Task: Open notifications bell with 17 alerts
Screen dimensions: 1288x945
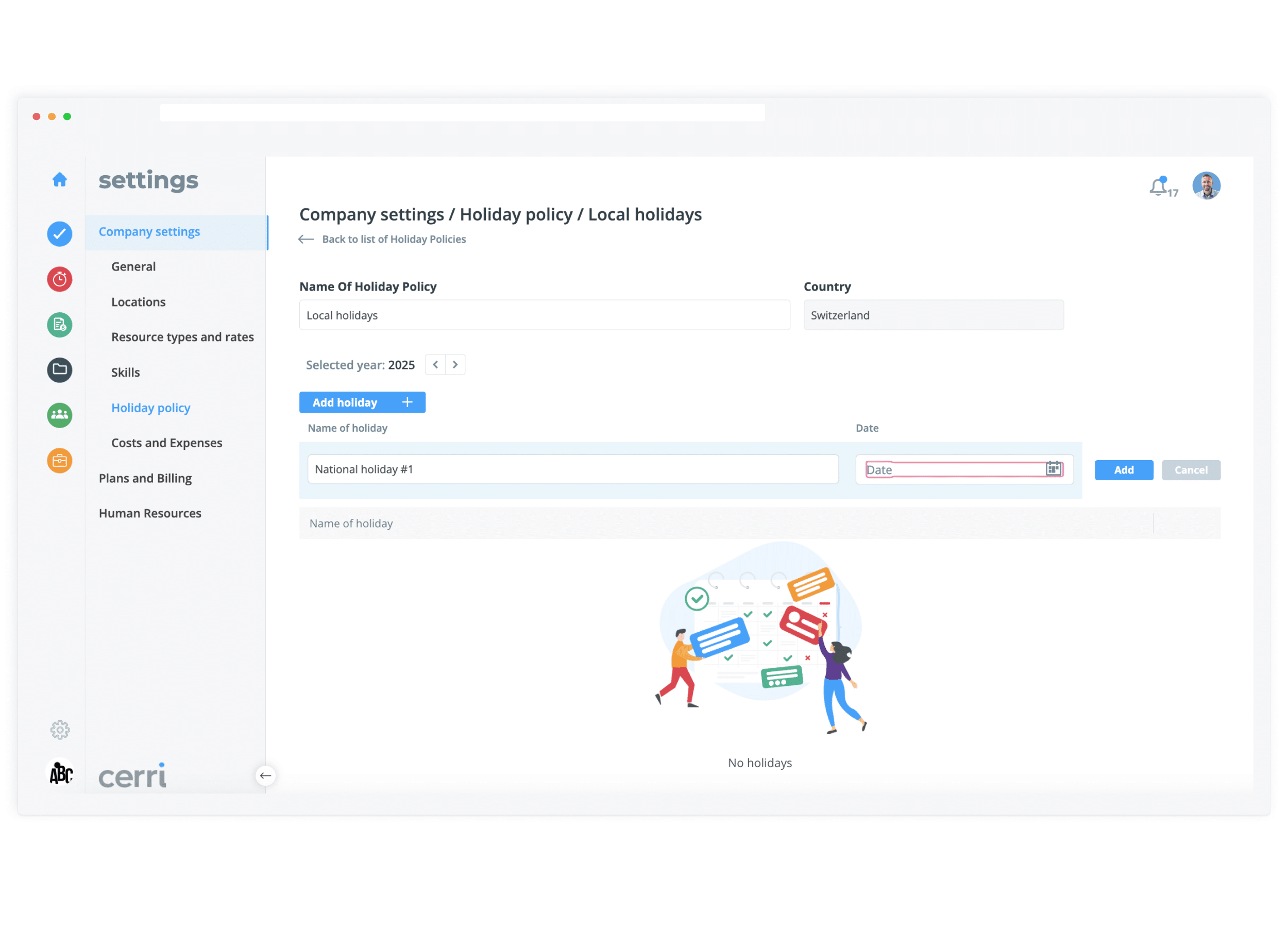Action: point(1159,187)
